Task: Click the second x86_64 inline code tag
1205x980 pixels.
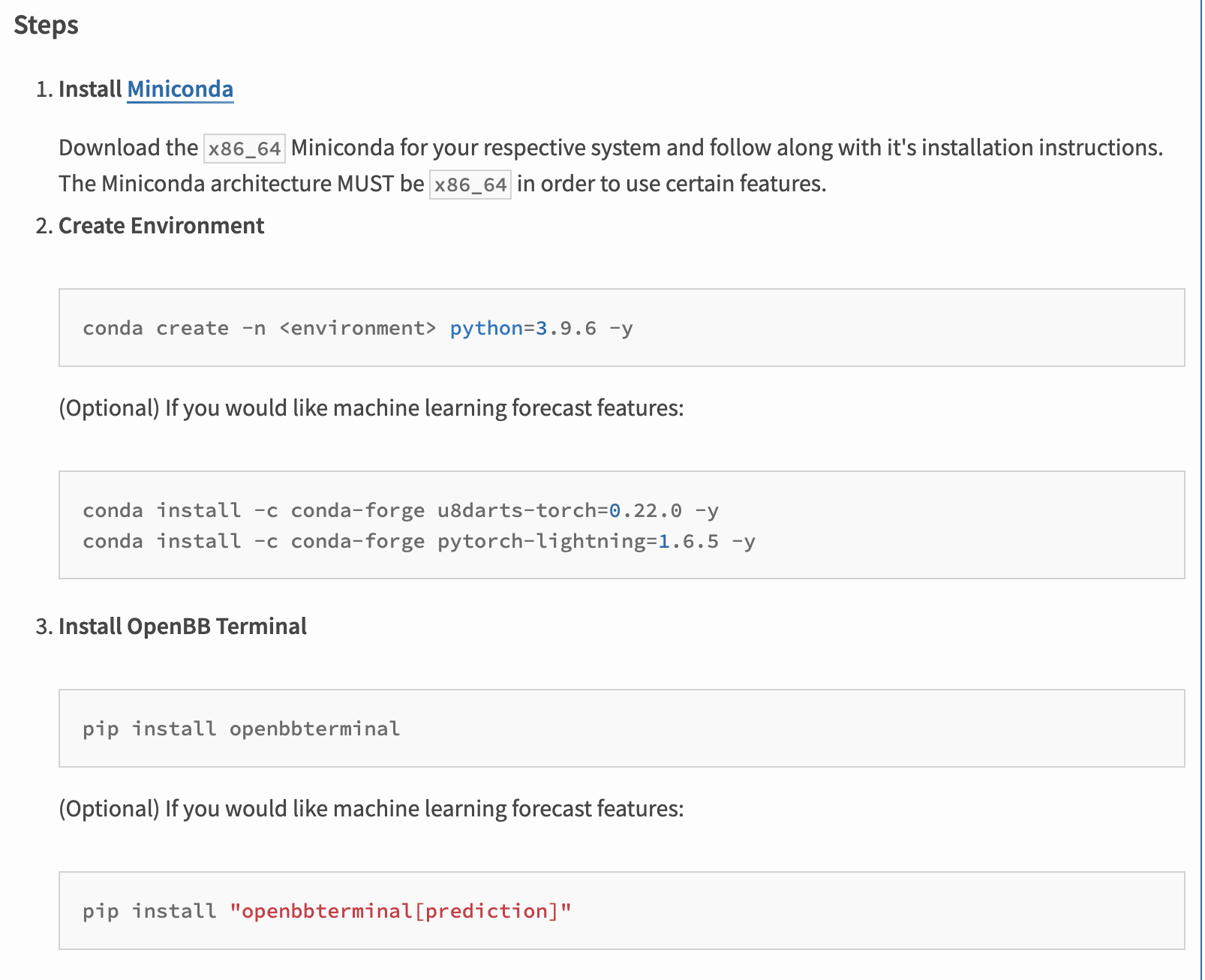Action: point(470,182)
